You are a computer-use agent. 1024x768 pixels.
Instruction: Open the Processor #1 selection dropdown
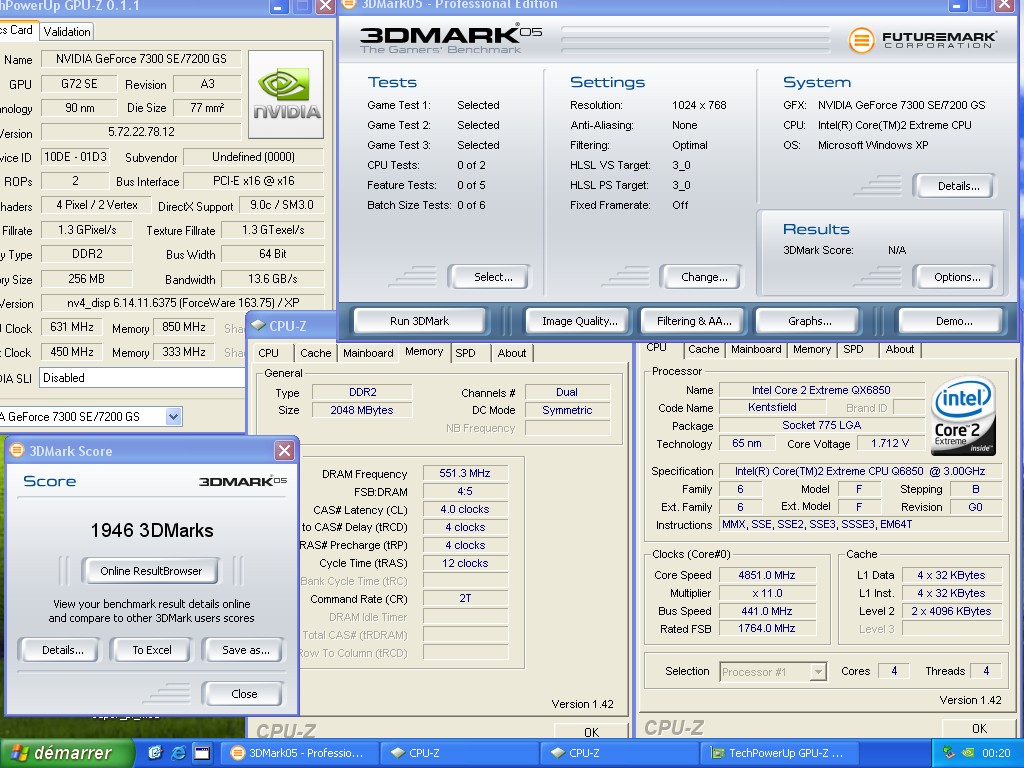[x=818, y=671]
